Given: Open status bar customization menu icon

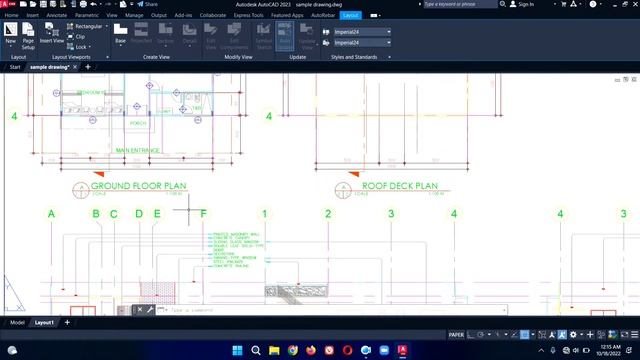Looking at the screenshot, I should (635, 335).
